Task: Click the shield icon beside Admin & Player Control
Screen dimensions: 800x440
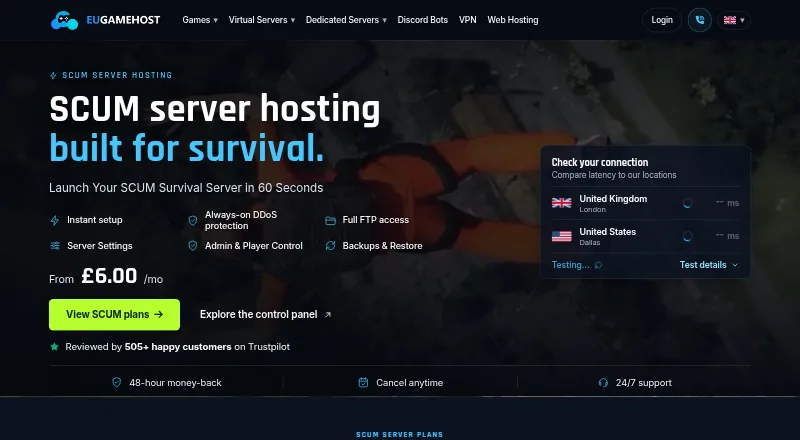Action: point(192,246)
